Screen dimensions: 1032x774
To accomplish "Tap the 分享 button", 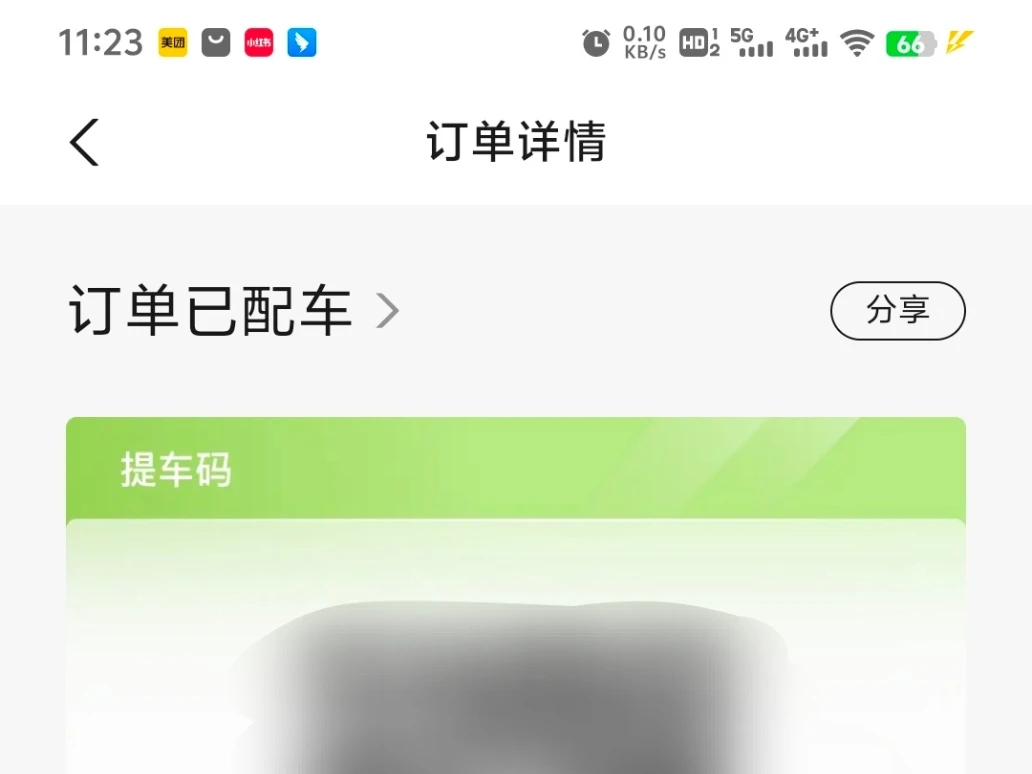I will point(898,311).
